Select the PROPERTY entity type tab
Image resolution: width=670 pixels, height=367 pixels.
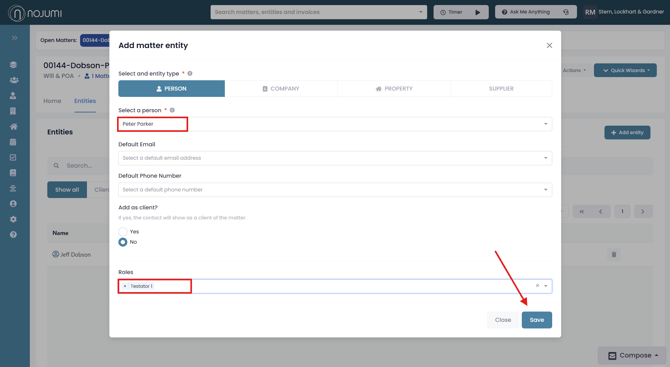click(394, 88)
